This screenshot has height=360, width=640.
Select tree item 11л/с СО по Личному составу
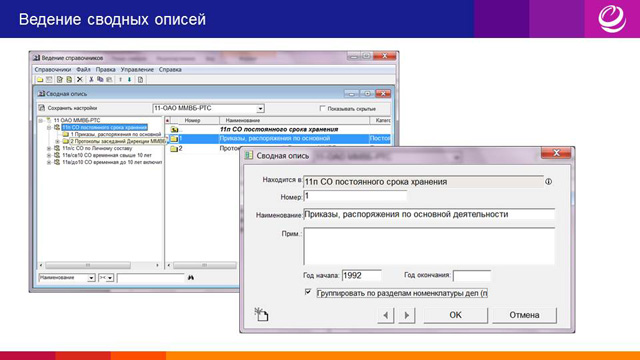point(97,149)
